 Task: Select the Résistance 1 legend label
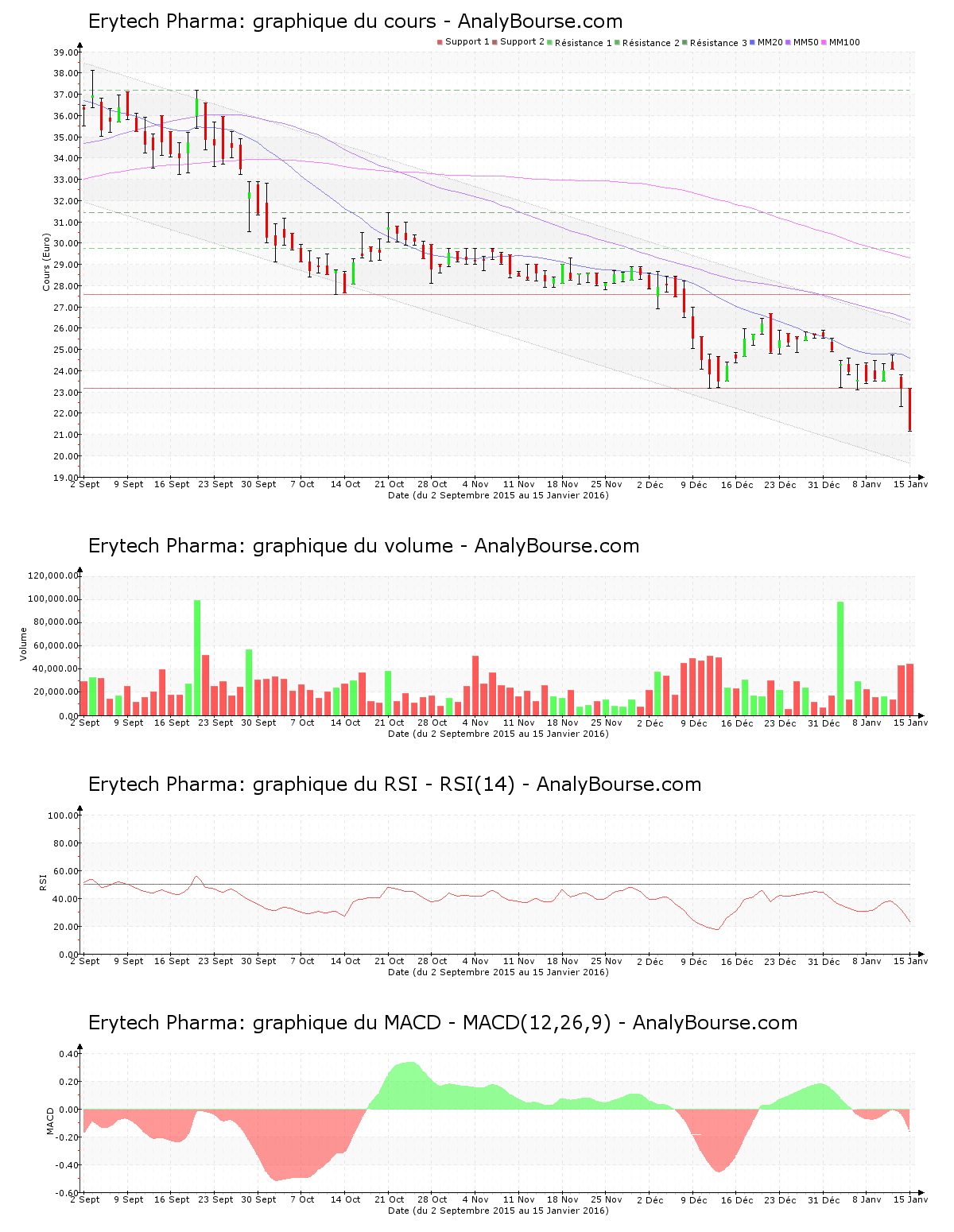pyautogui.click(x=584, y=43)
